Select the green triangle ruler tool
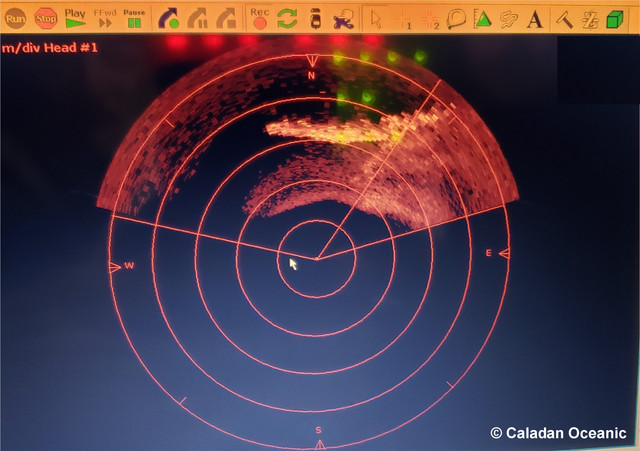This screenshot has height=451, width=640. click(x=482, y=19)
